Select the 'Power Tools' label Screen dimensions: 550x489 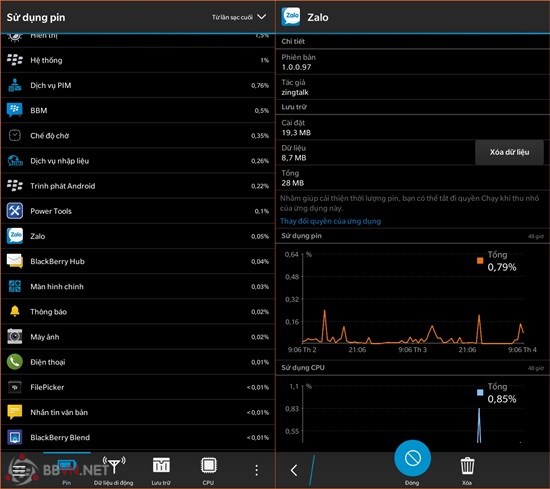coord(51,211)
